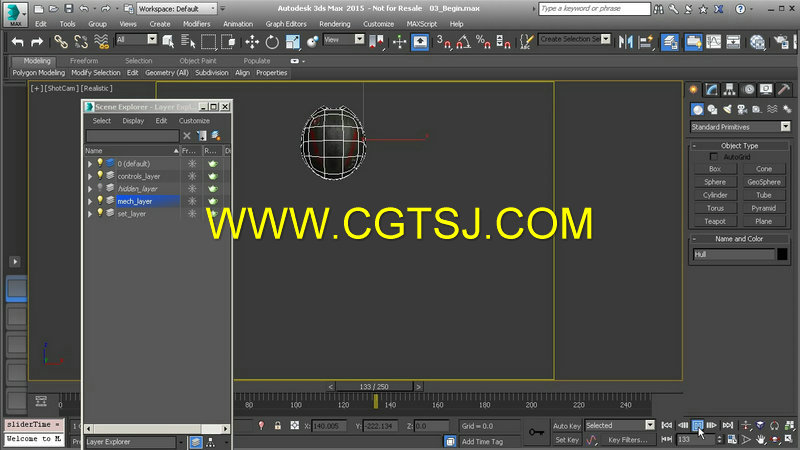The width and height of the screenshot is (800, 450).
Task: Click the Cylinder object type button
Action: point(715,195)
